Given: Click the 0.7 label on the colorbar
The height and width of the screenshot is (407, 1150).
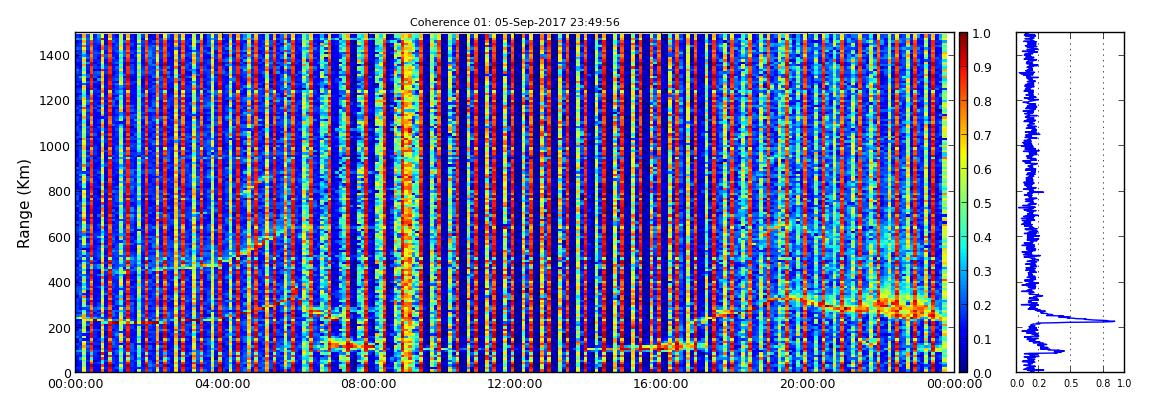Looking at the screenshot, I should coord(981,136).
